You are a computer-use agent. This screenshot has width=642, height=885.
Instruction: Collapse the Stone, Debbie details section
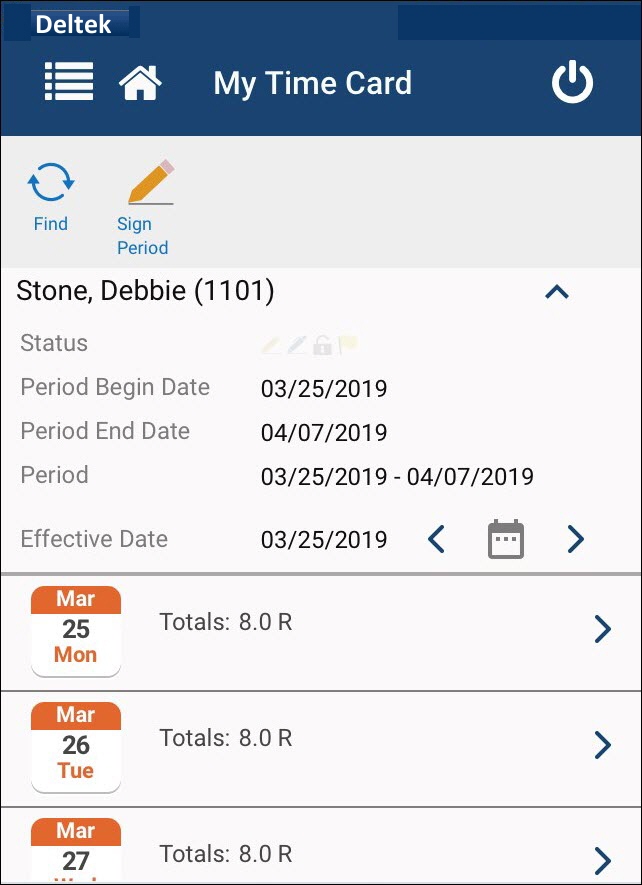pos(556,292)
